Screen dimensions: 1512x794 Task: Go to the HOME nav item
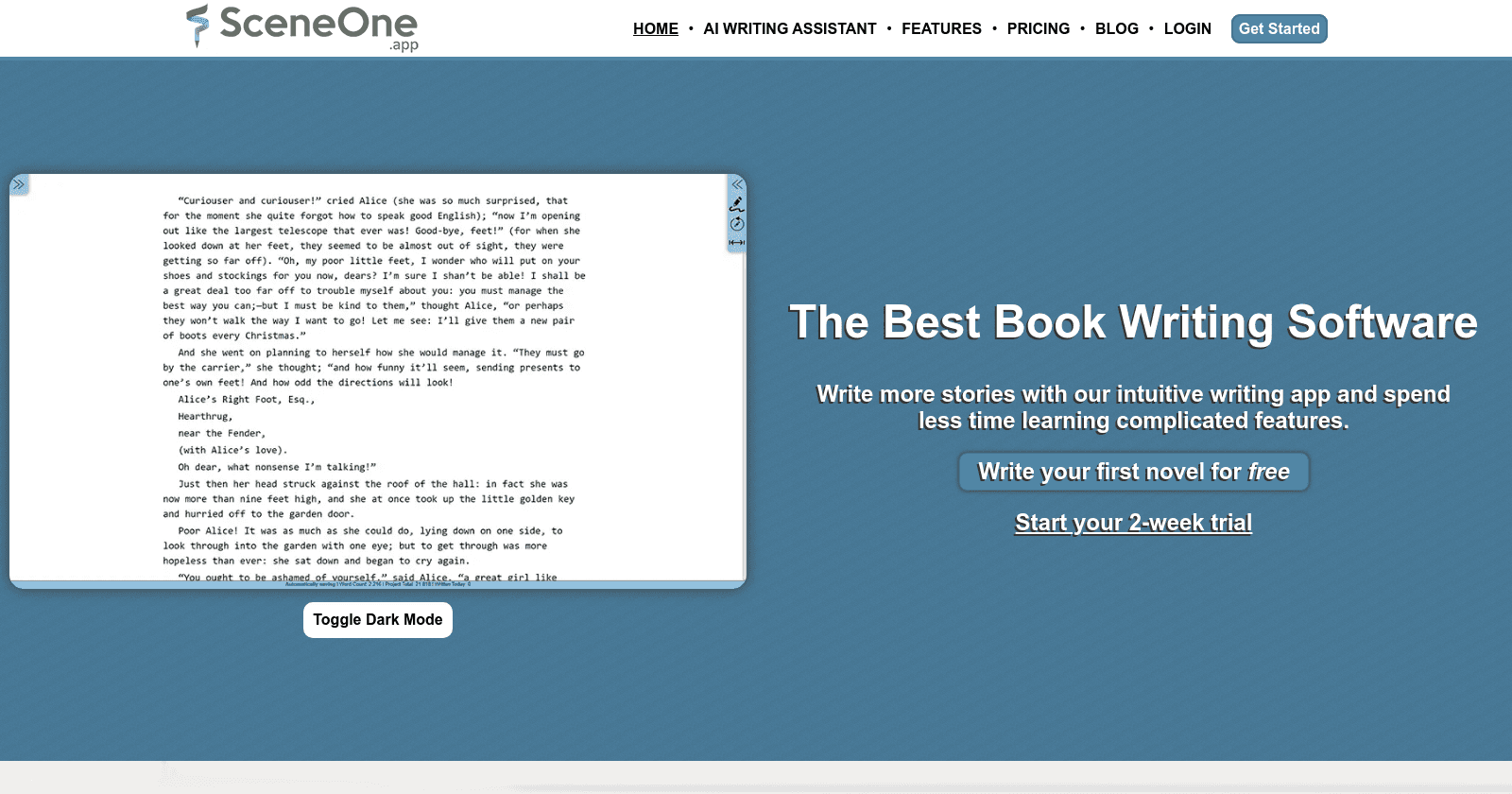[656, 28]
